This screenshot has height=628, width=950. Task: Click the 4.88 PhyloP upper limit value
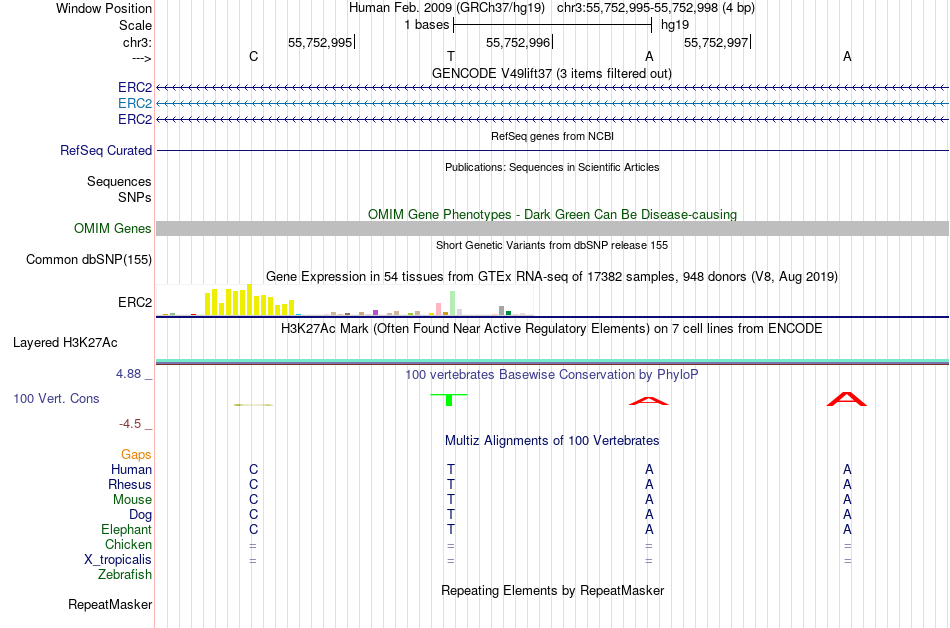[128, 374]
